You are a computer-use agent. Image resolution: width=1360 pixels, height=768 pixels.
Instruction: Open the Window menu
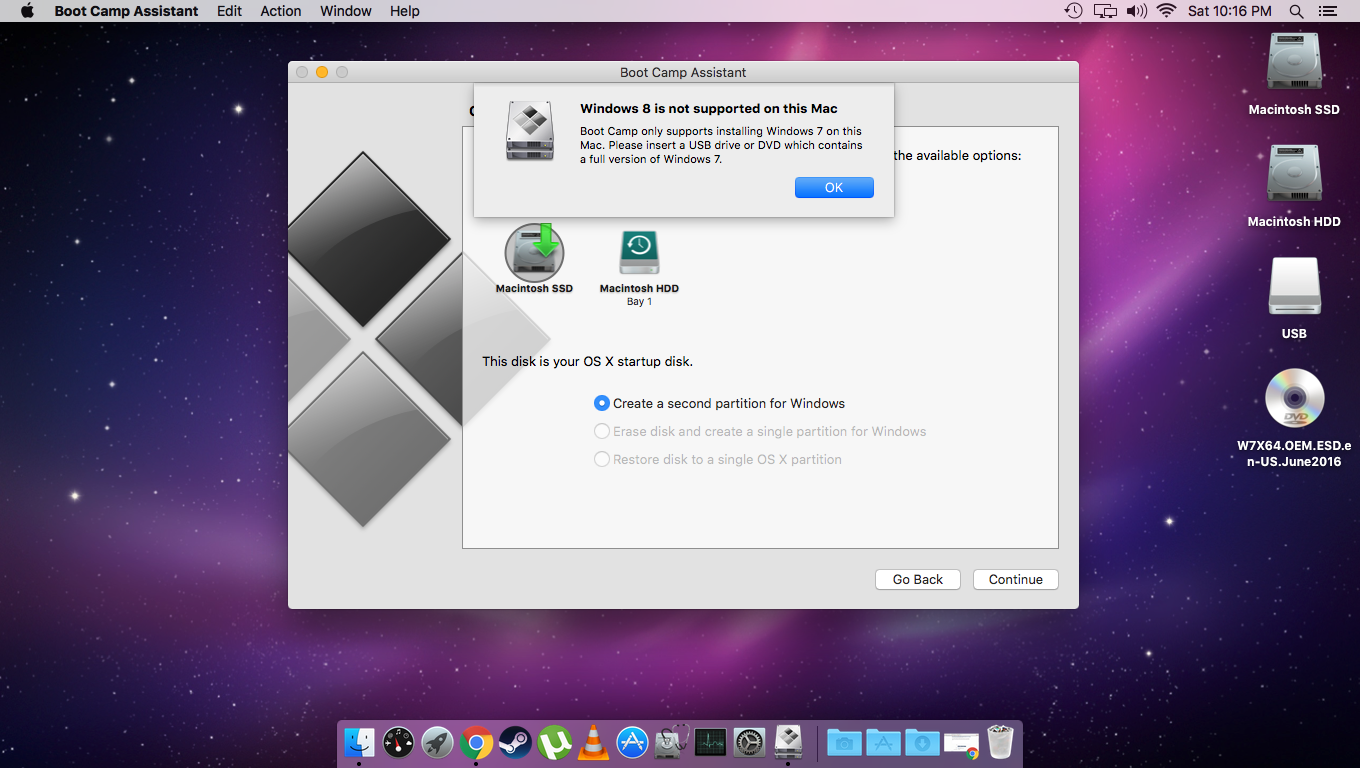point(346,11)
